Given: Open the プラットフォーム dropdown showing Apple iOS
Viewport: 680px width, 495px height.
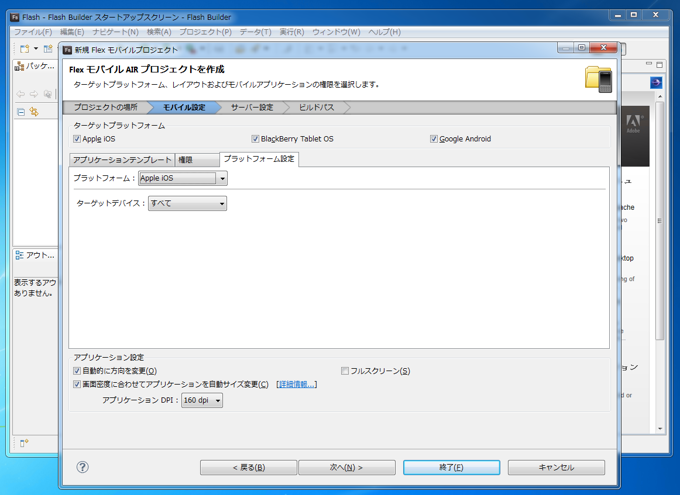Looking at the screenshot, I should click(183, 178).
